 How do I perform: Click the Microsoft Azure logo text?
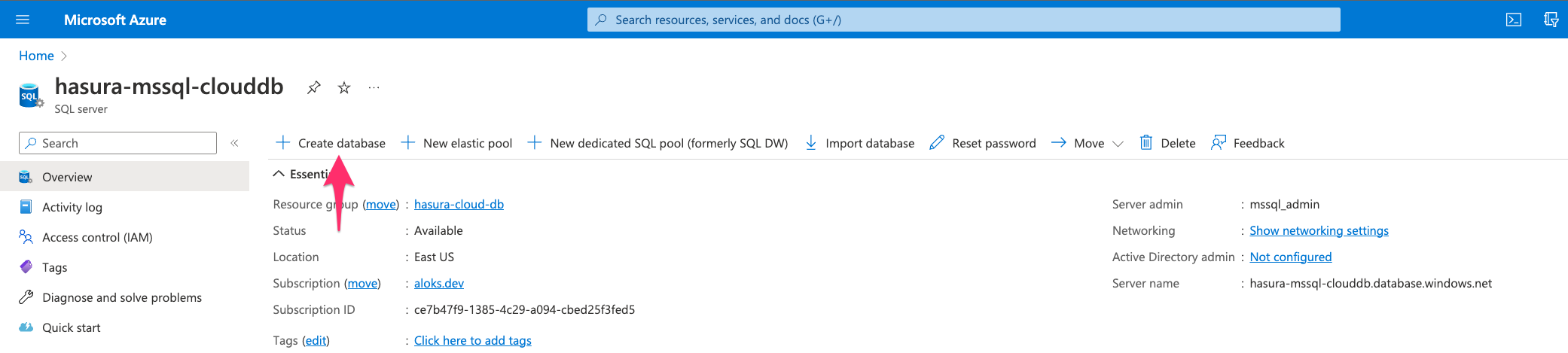tap(115, 20)
